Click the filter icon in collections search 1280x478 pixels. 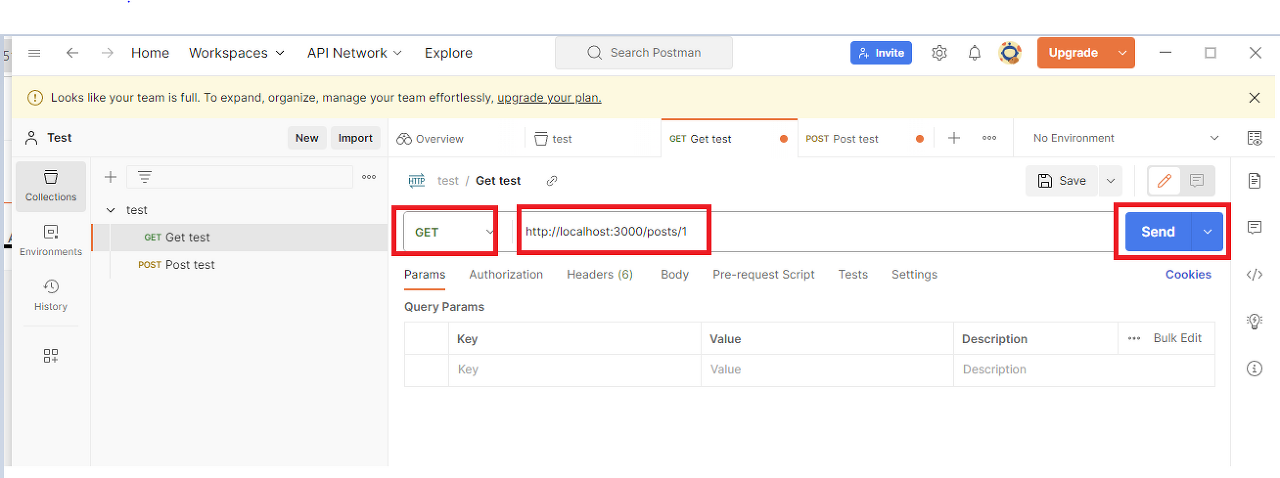(145, 177)
